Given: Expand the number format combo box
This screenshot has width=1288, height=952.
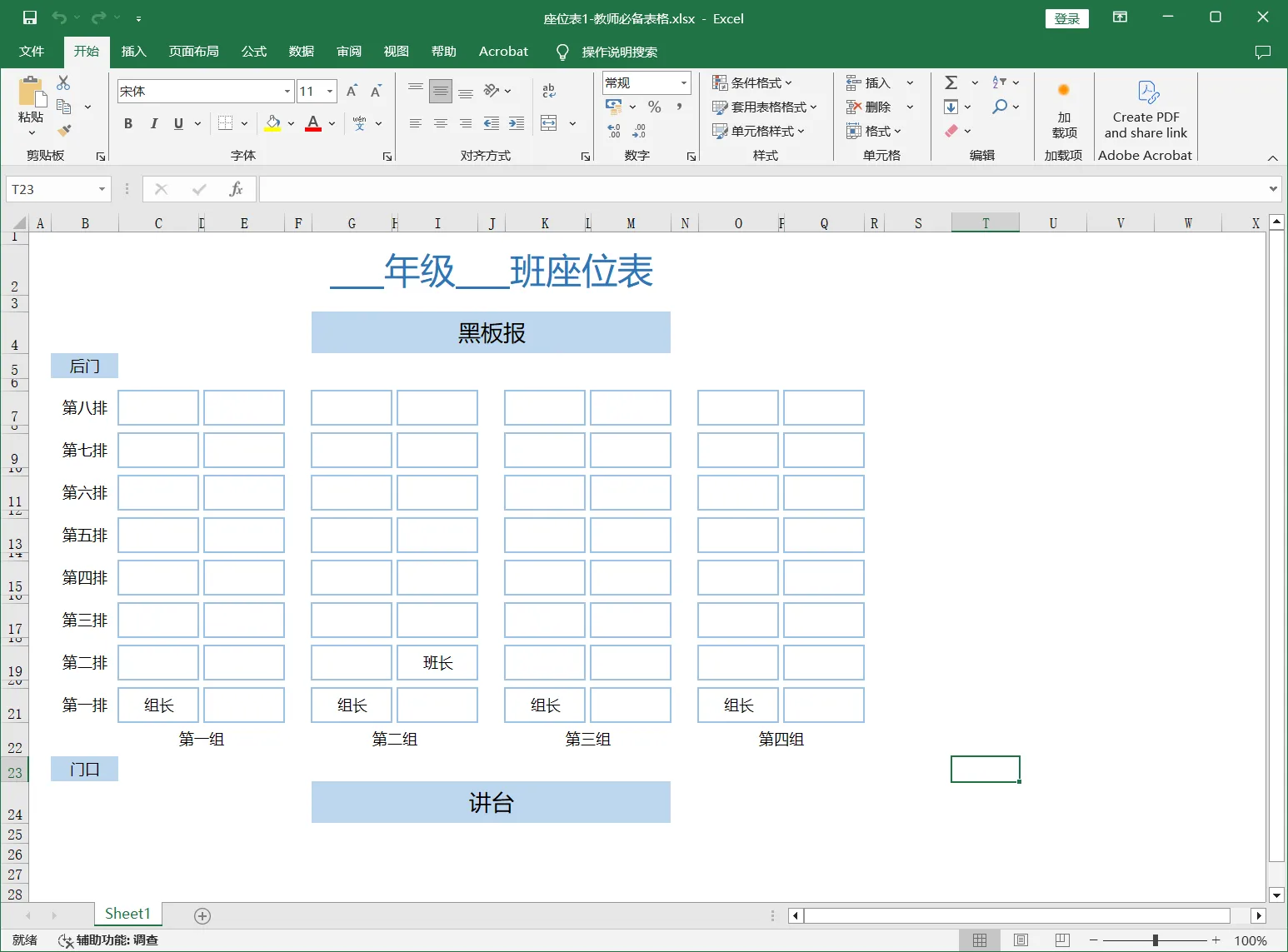Looking at the screenshot, I should [684, 82].
